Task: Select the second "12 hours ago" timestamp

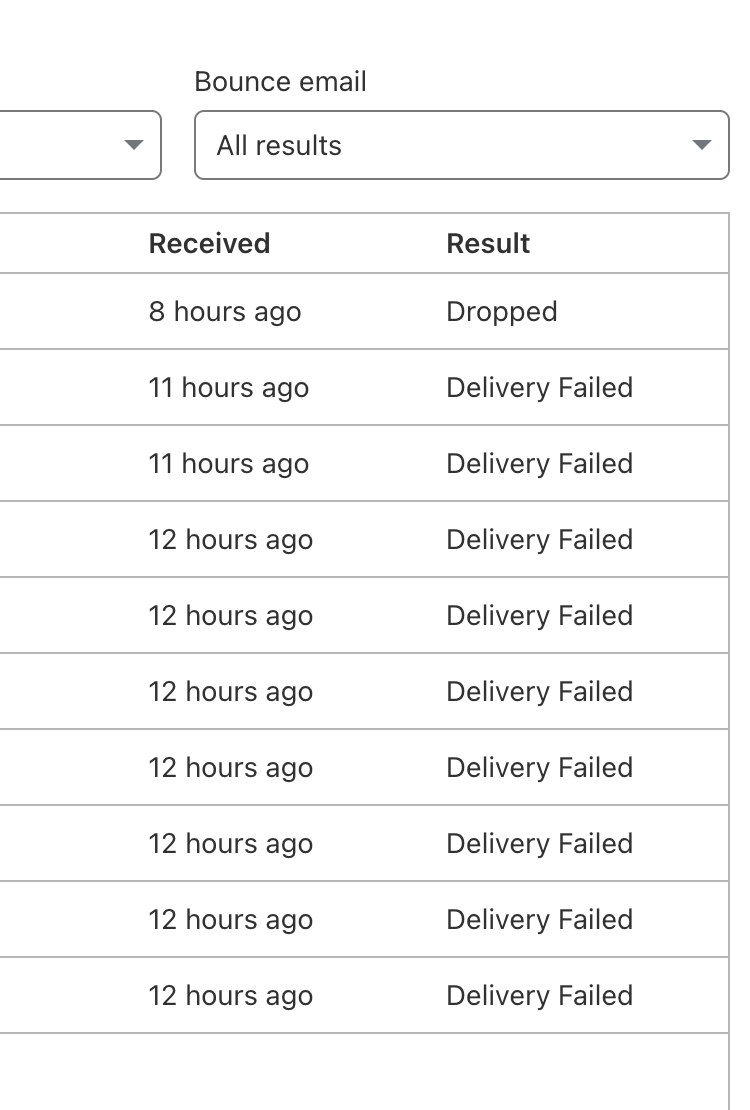Action: pos(231,615)
